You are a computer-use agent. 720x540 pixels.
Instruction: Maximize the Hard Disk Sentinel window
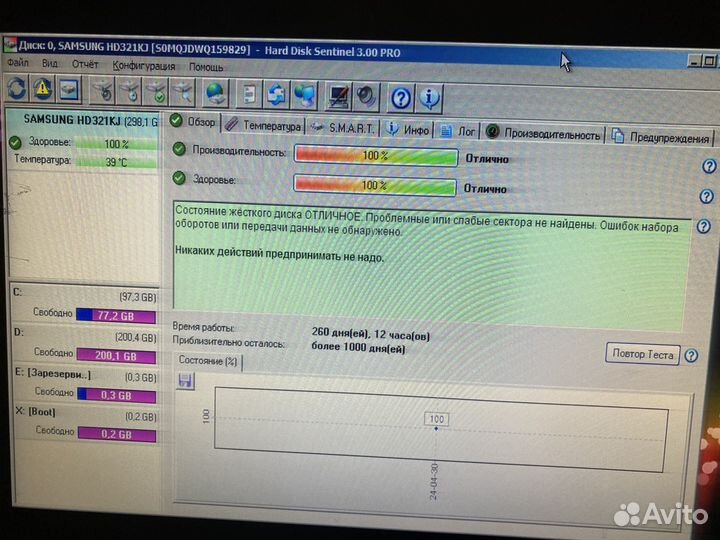[709, 61]
